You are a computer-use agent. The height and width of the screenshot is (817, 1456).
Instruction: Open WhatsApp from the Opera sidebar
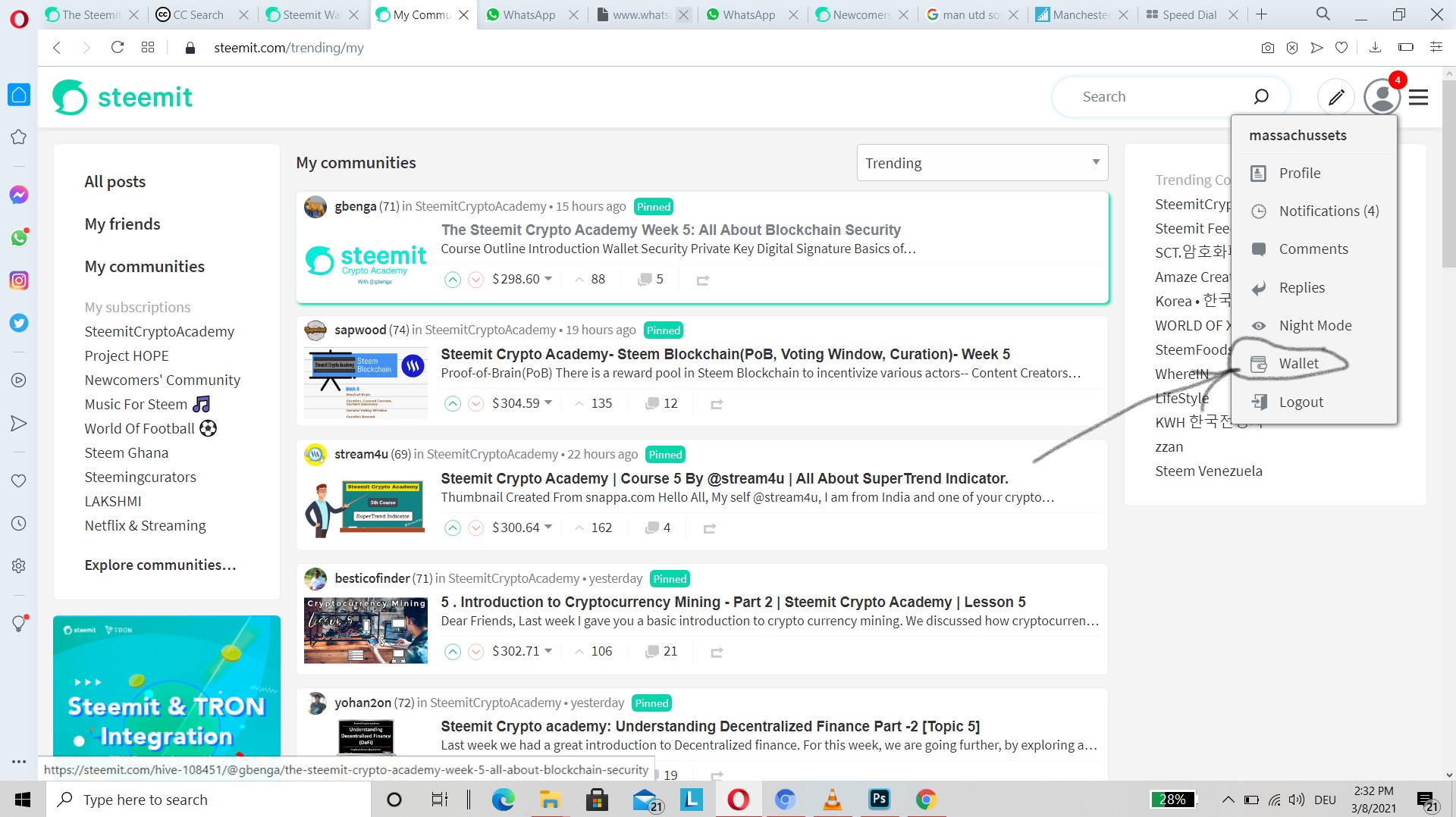[19, 237]
